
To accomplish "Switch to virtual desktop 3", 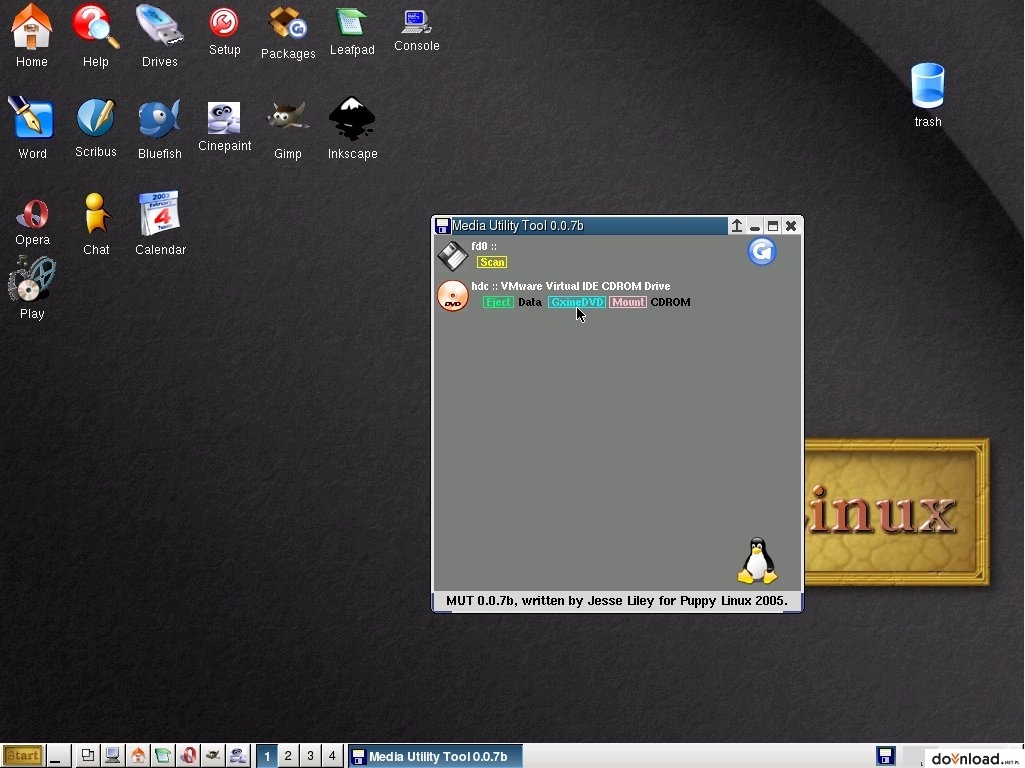I will pyautogui.click(x=310, y=756).
